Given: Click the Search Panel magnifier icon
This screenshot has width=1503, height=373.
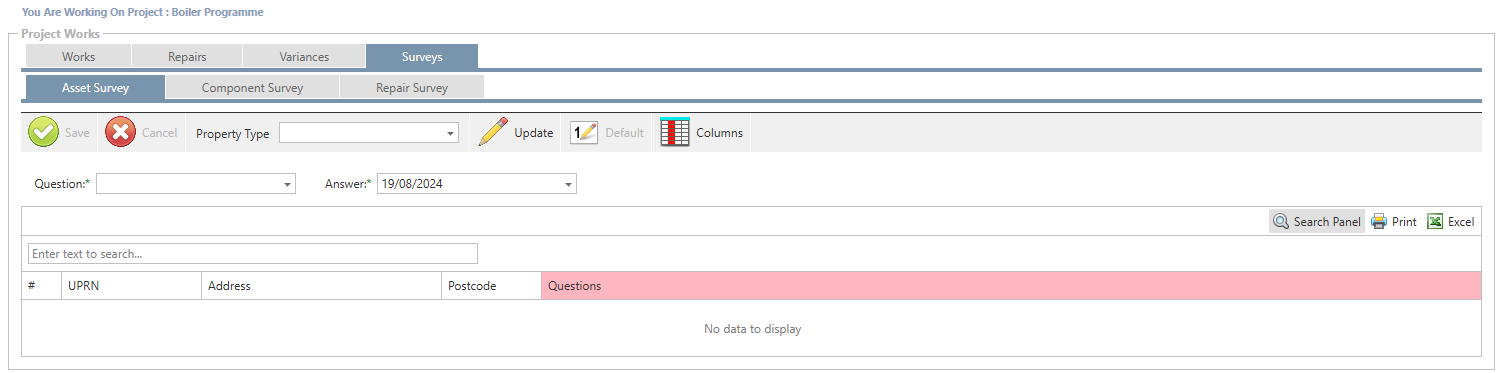Looking at the screenshot, I should [x=1281, y=222].
